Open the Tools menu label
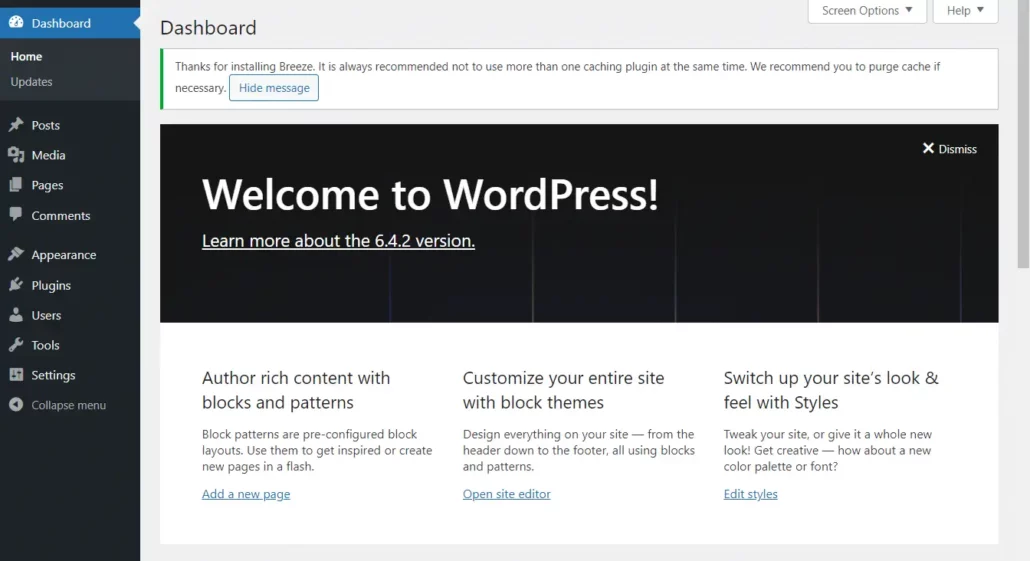The height and width of the screenshot is (561, 1030). coord(45,345)
